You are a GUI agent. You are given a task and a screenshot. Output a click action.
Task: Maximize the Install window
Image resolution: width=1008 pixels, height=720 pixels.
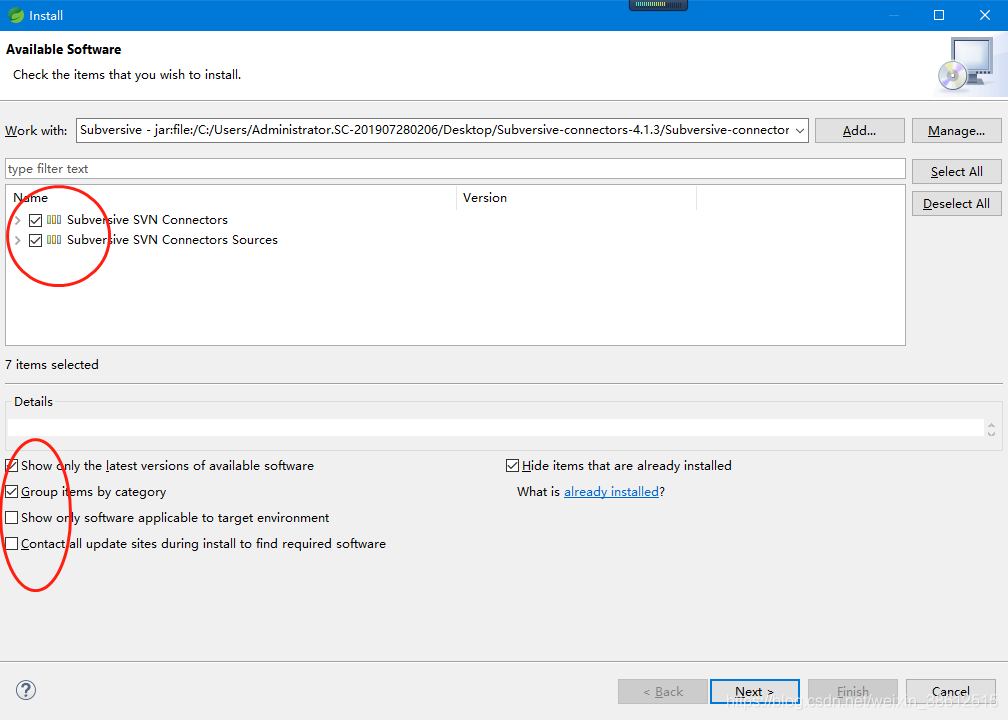[939, 15]
